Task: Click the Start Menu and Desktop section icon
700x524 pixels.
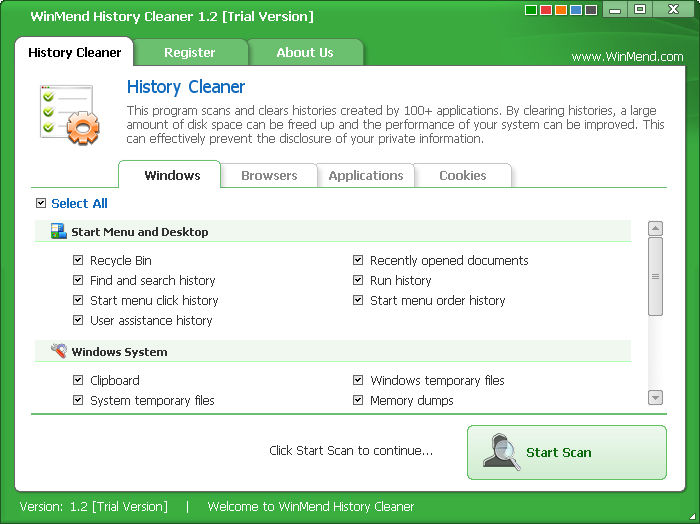Action: point(58,232)
